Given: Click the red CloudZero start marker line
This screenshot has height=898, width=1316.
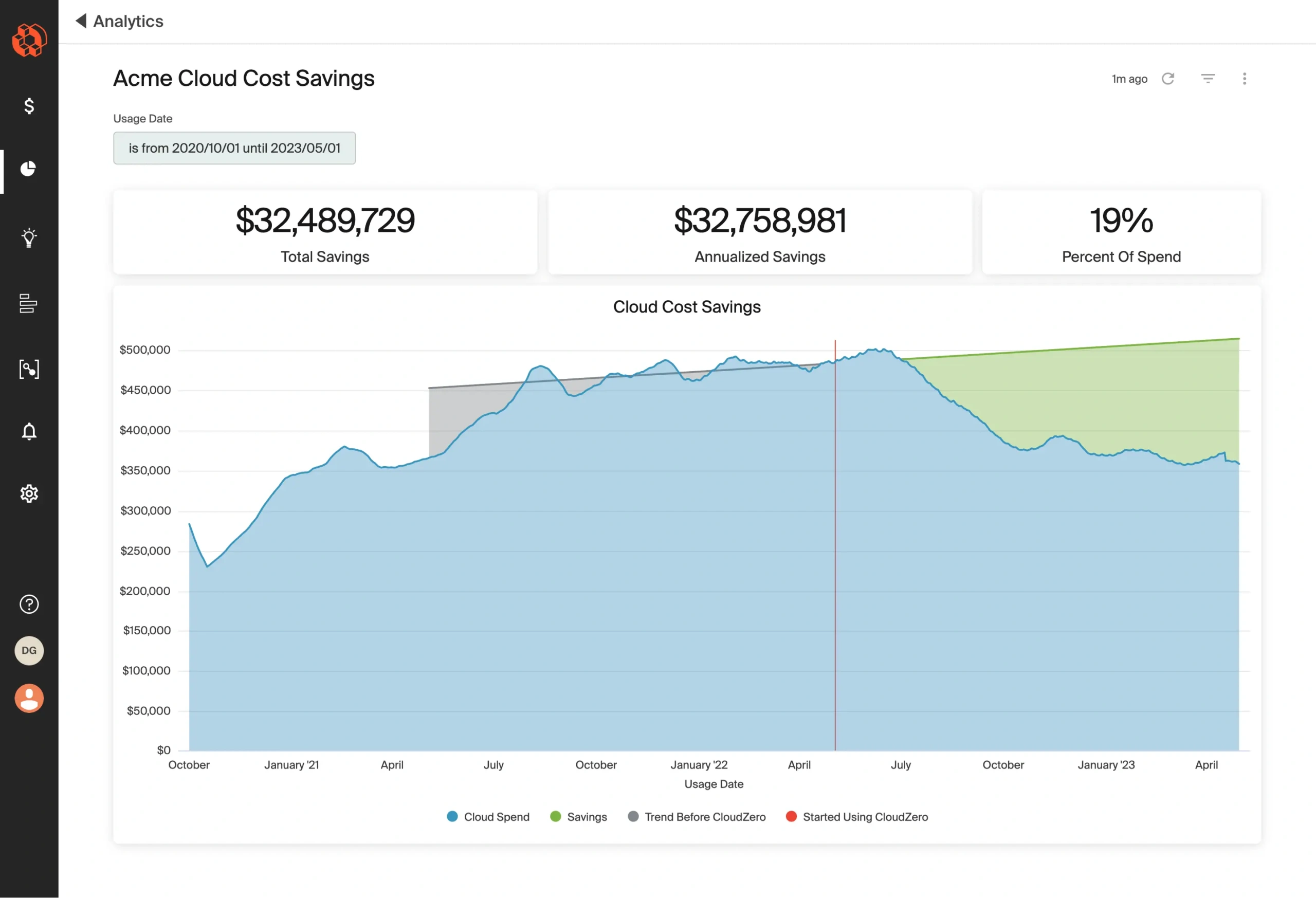Looking at the screenshot, I should pos(835,545).
